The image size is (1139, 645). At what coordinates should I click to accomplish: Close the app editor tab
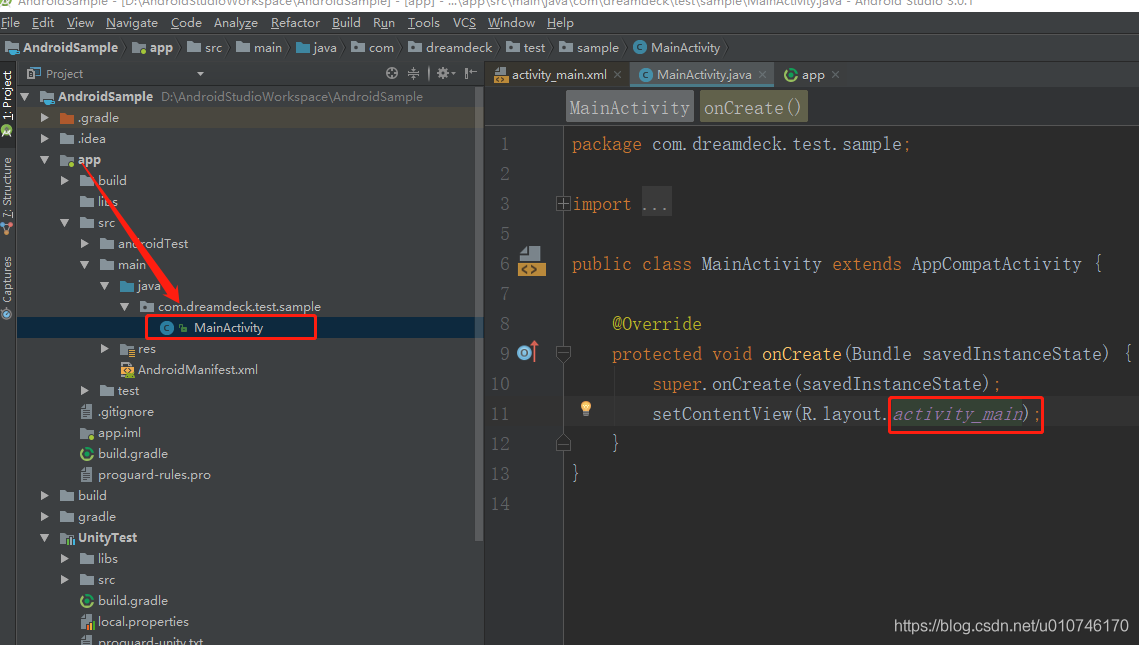coord(835,74)
